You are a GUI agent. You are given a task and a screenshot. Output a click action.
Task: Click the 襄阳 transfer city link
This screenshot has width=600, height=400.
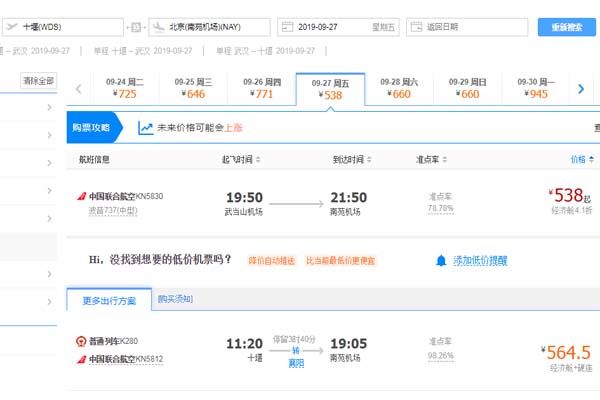296,363
